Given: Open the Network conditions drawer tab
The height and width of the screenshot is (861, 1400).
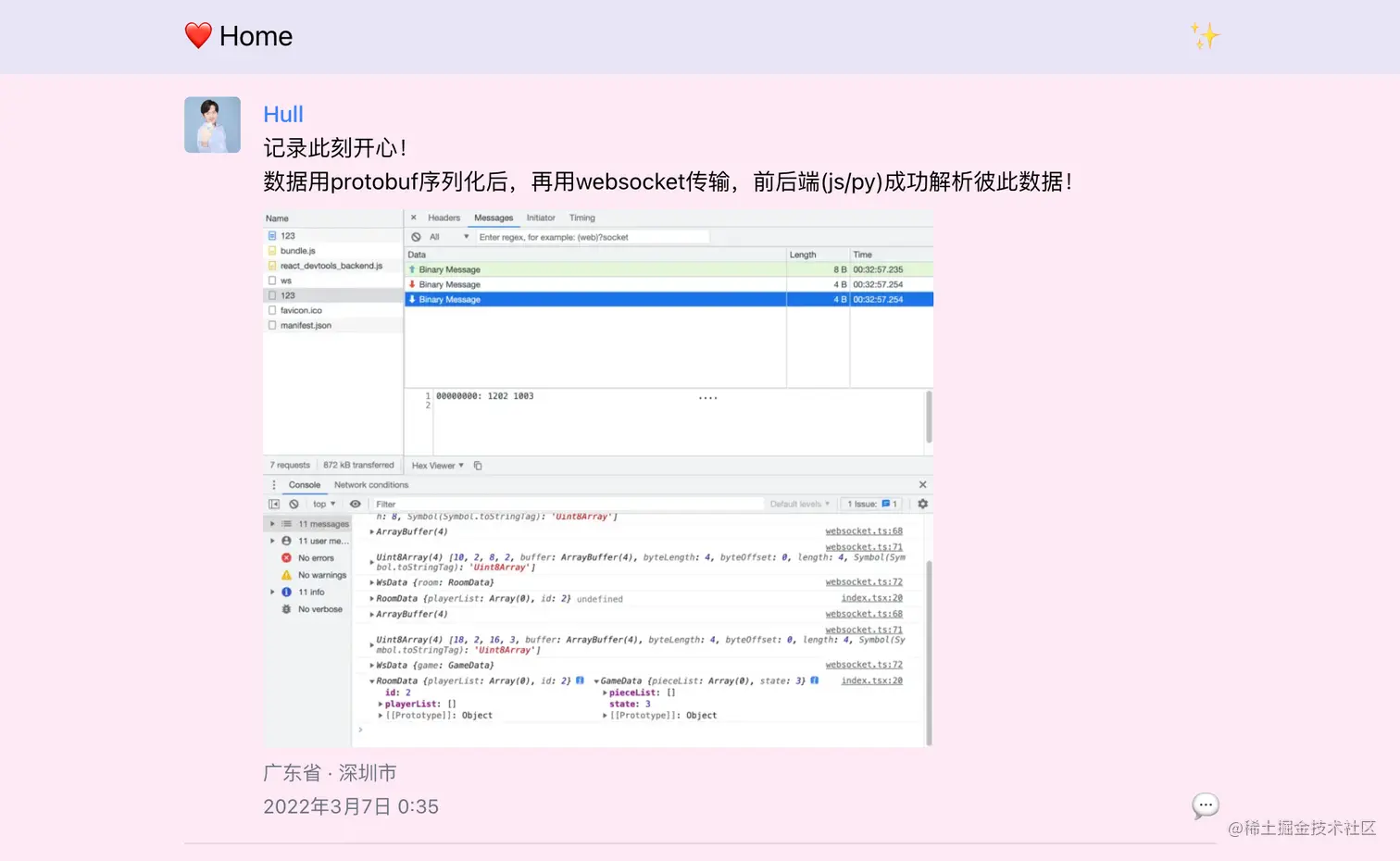Looking at the screenshot, I should point(371,485).
